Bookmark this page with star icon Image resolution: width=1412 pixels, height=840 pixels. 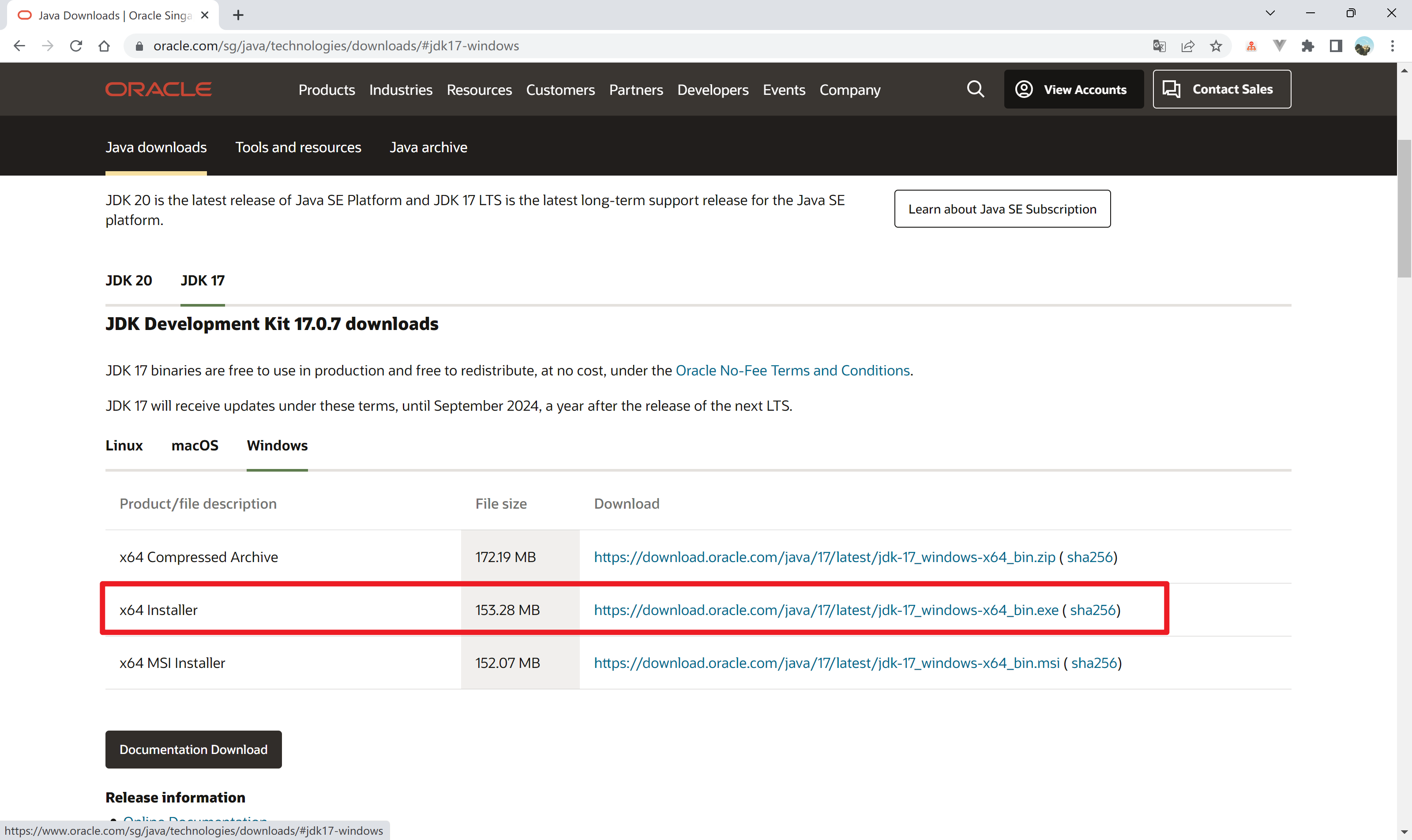1216,46
